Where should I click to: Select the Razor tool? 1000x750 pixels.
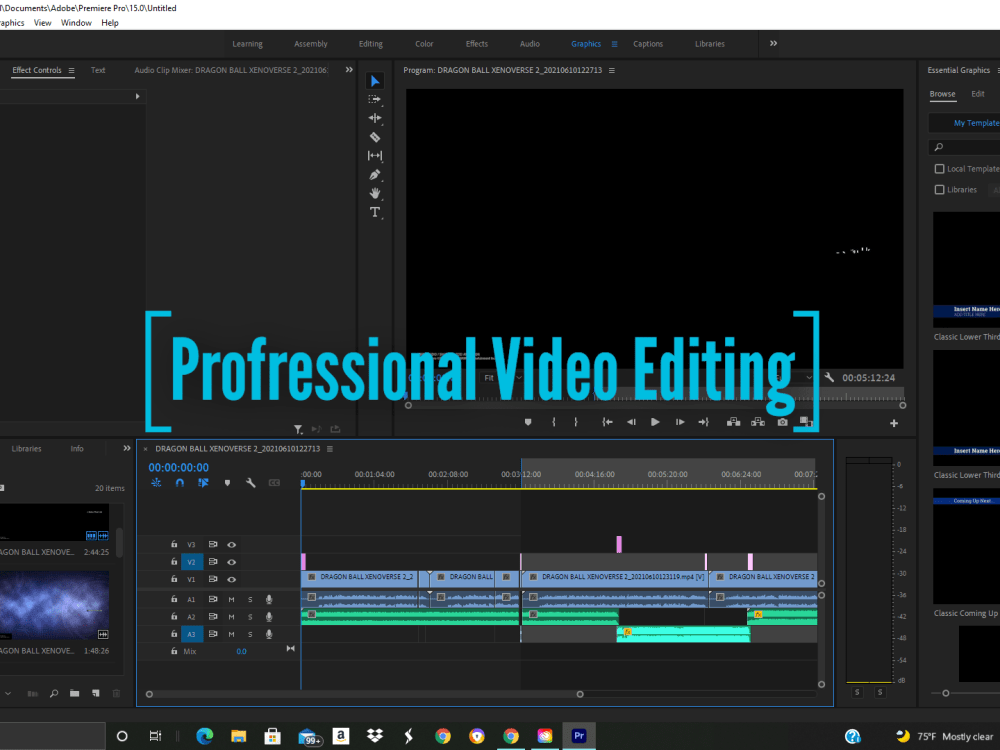point(374,137)
